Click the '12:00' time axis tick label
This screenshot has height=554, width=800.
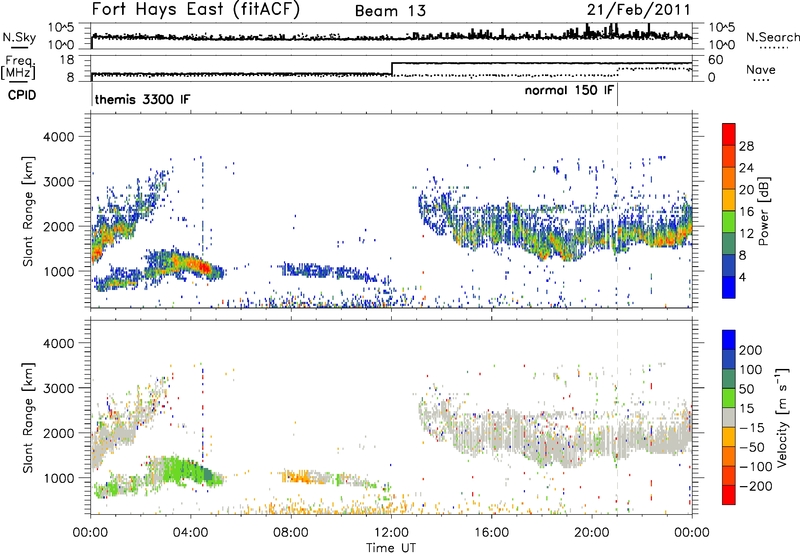pyautogui.click(x=391, y=533)
